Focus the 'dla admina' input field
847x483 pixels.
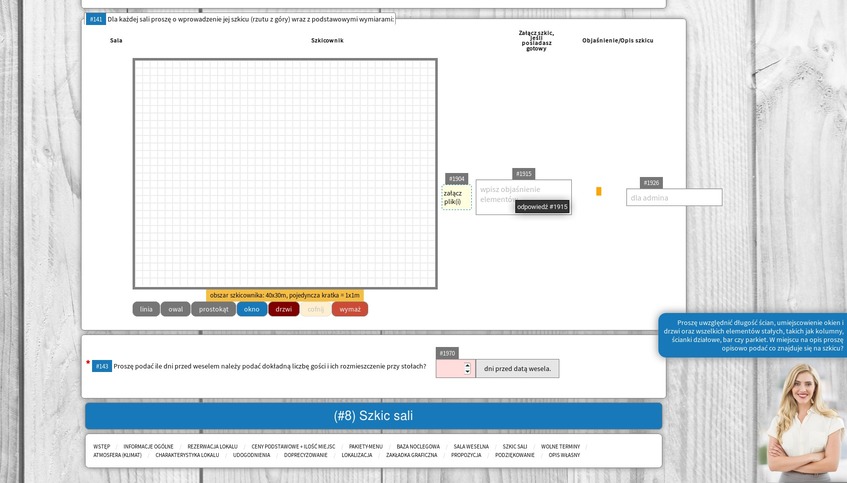click(675, 198)
